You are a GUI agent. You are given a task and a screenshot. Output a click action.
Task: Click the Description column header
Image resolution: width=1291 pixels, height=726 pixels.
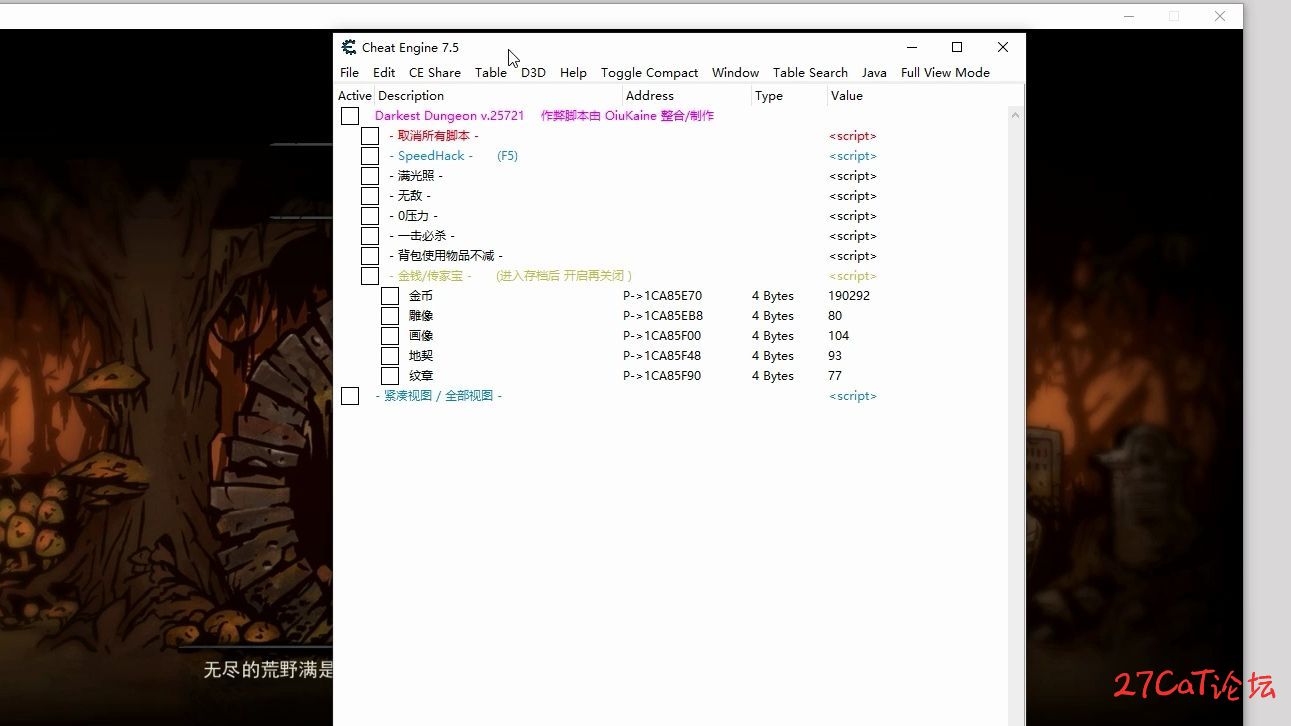(498, 96)
